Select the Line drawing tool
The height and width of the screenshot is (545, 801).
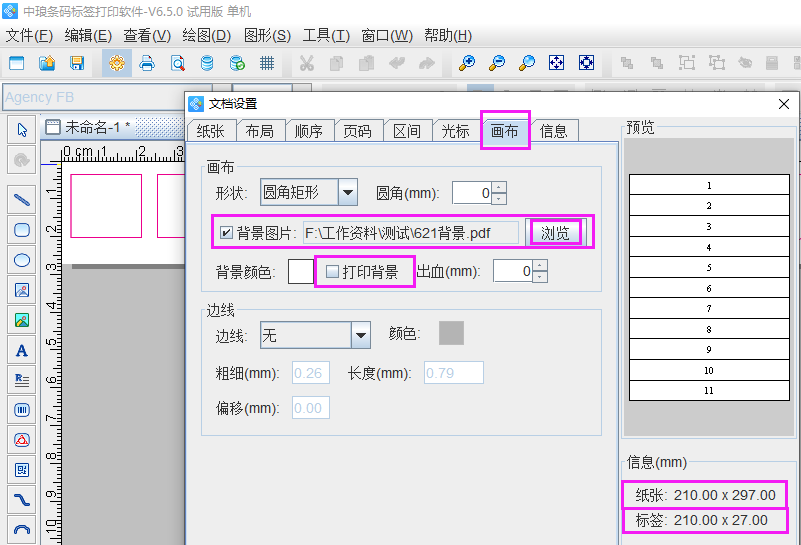pos(21,200)
